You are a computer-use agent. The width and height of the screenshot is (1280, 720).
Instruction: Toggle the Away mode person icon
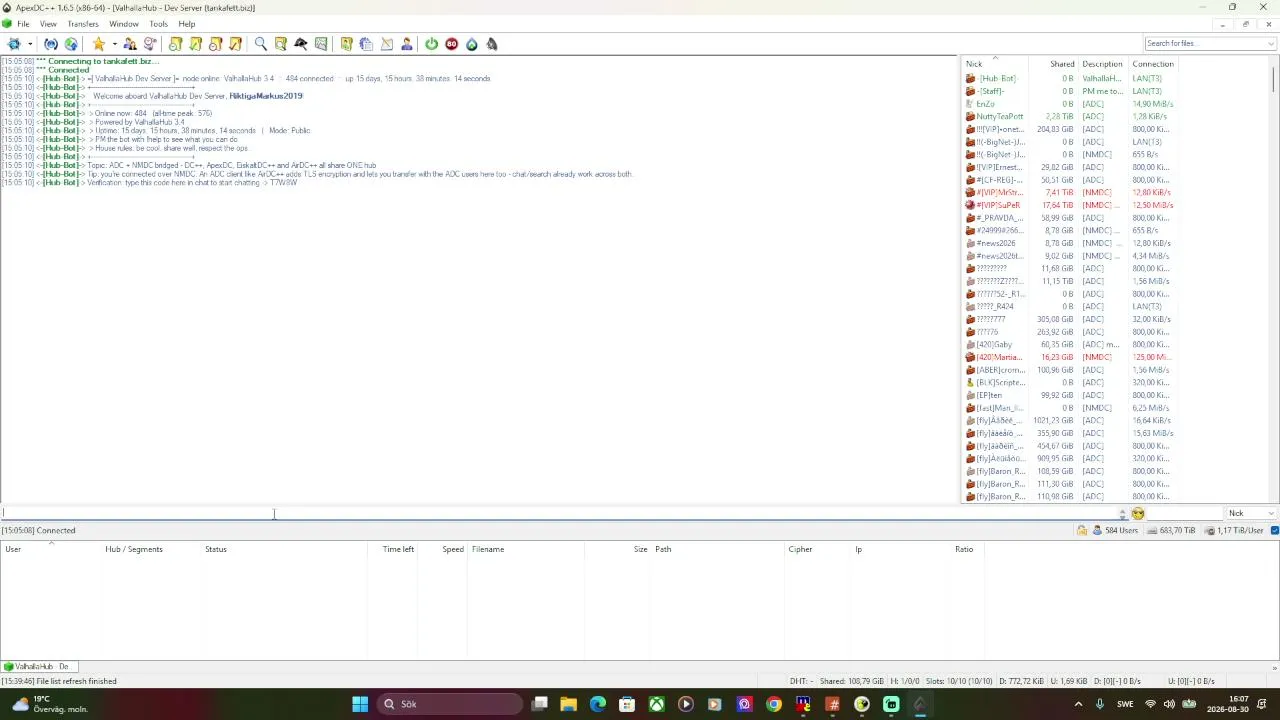click(x=407, y=44)
